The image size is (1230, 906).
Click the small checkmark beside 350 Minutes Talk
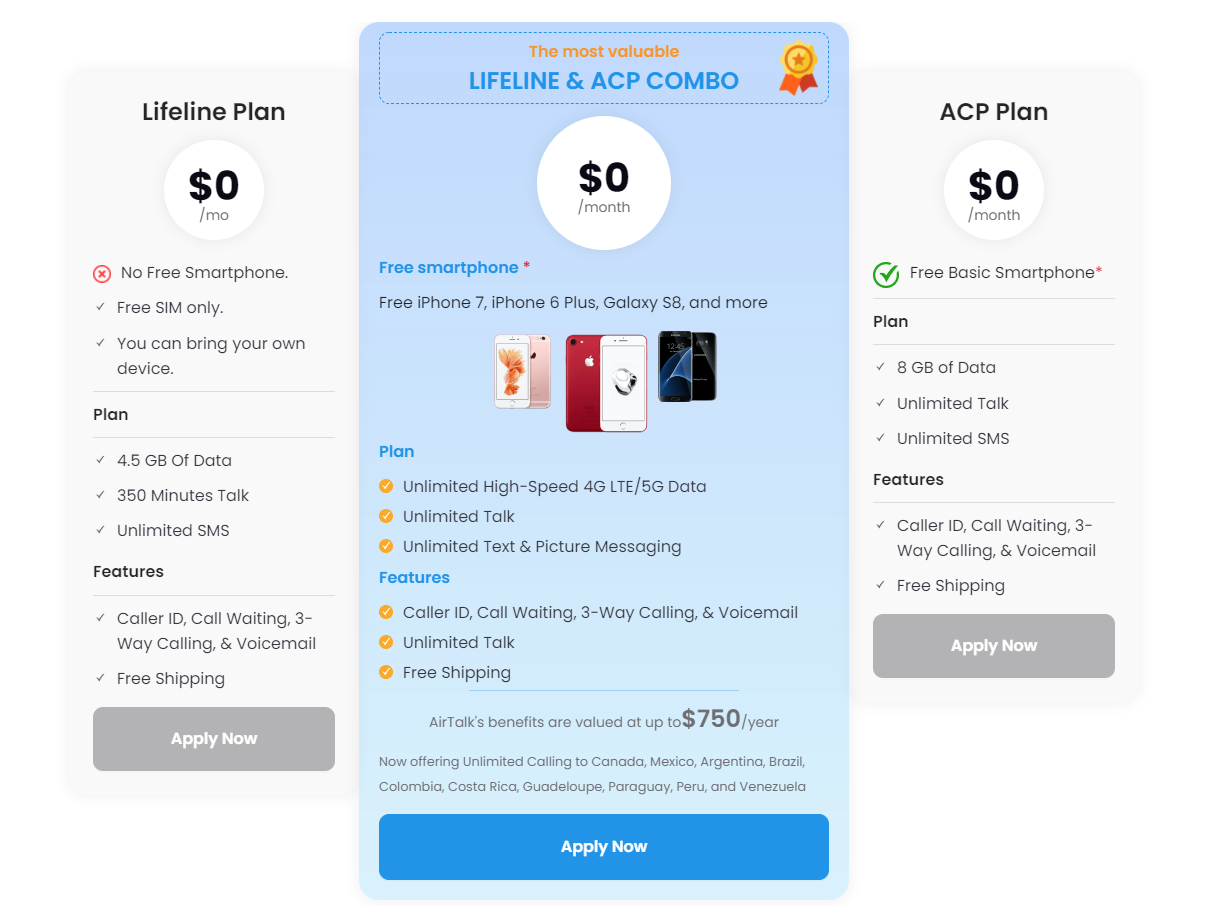click(101, 495)
